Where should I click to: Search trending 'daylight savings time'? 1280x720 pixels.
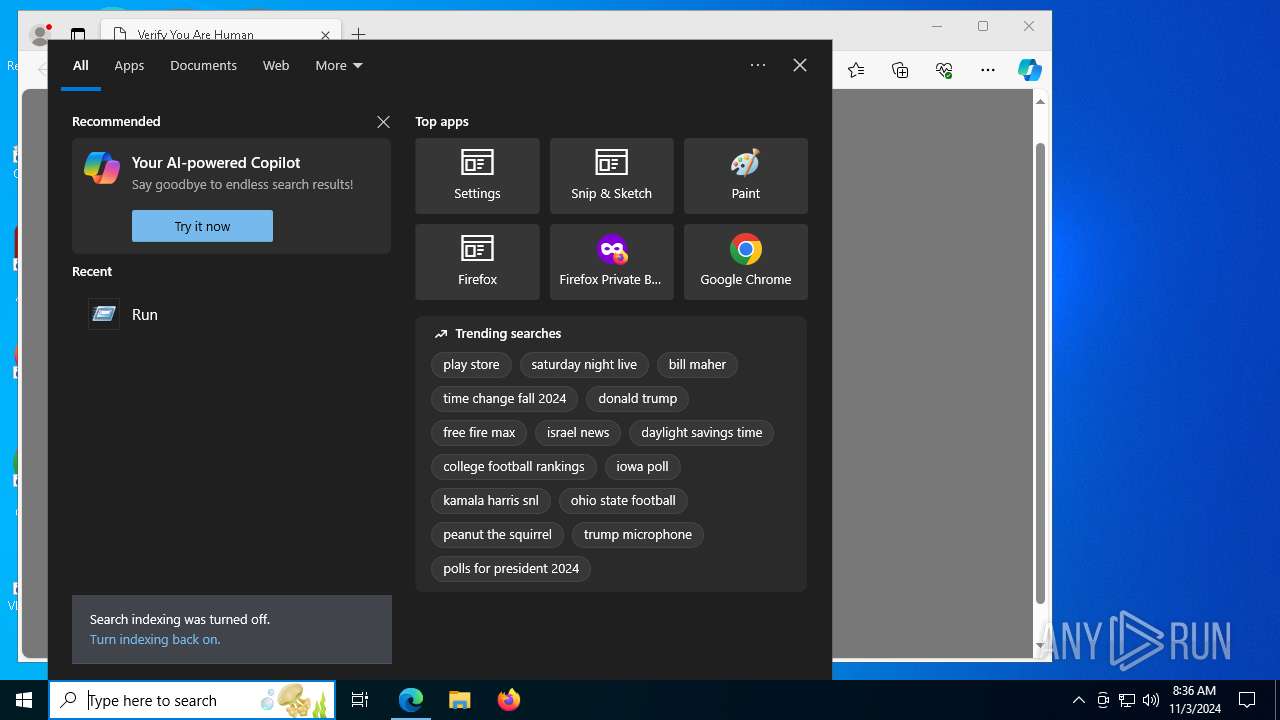pyautogui.click(x=701, y=433)
